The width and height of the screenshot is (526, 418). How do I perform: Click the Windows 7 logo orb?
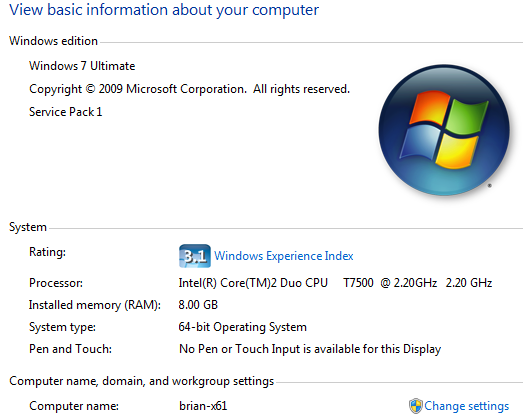pyautogui.click(x=444, y=130)
